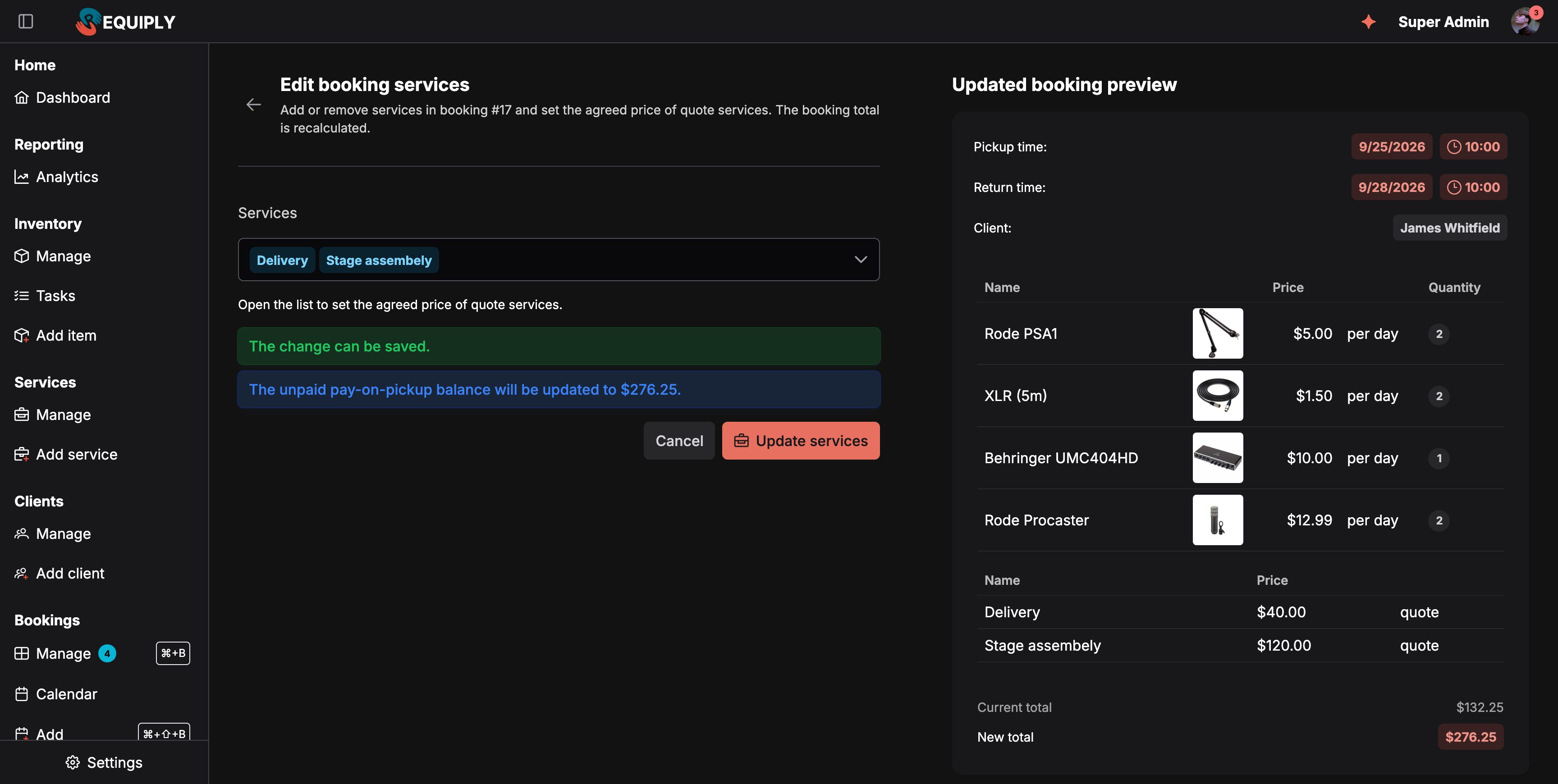
Task: Open Manage under Bookings
Action: pyautogui.click(x=53, y=653)
